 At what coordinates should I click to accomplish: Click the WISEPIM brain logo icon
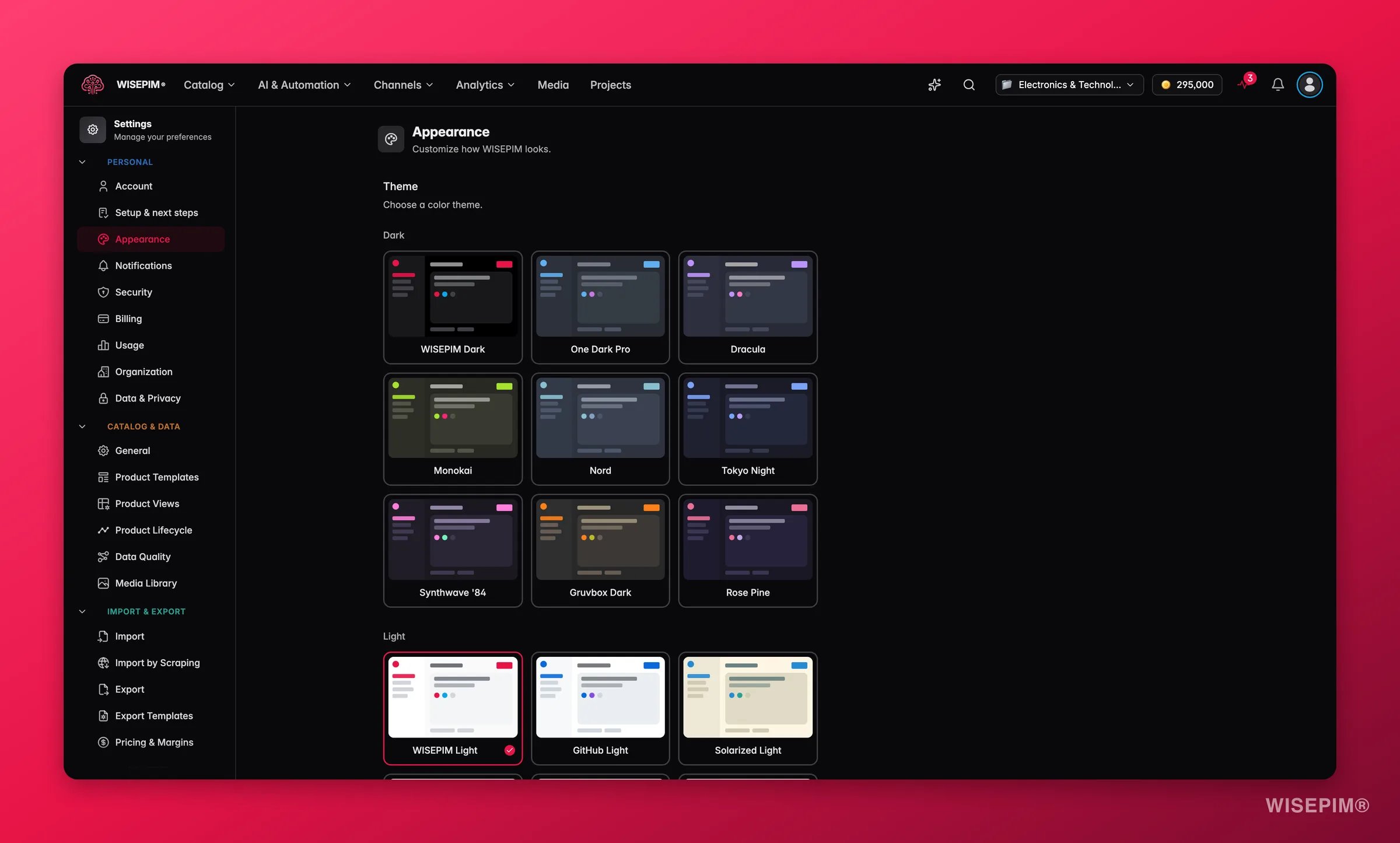(x=93, y=85)
